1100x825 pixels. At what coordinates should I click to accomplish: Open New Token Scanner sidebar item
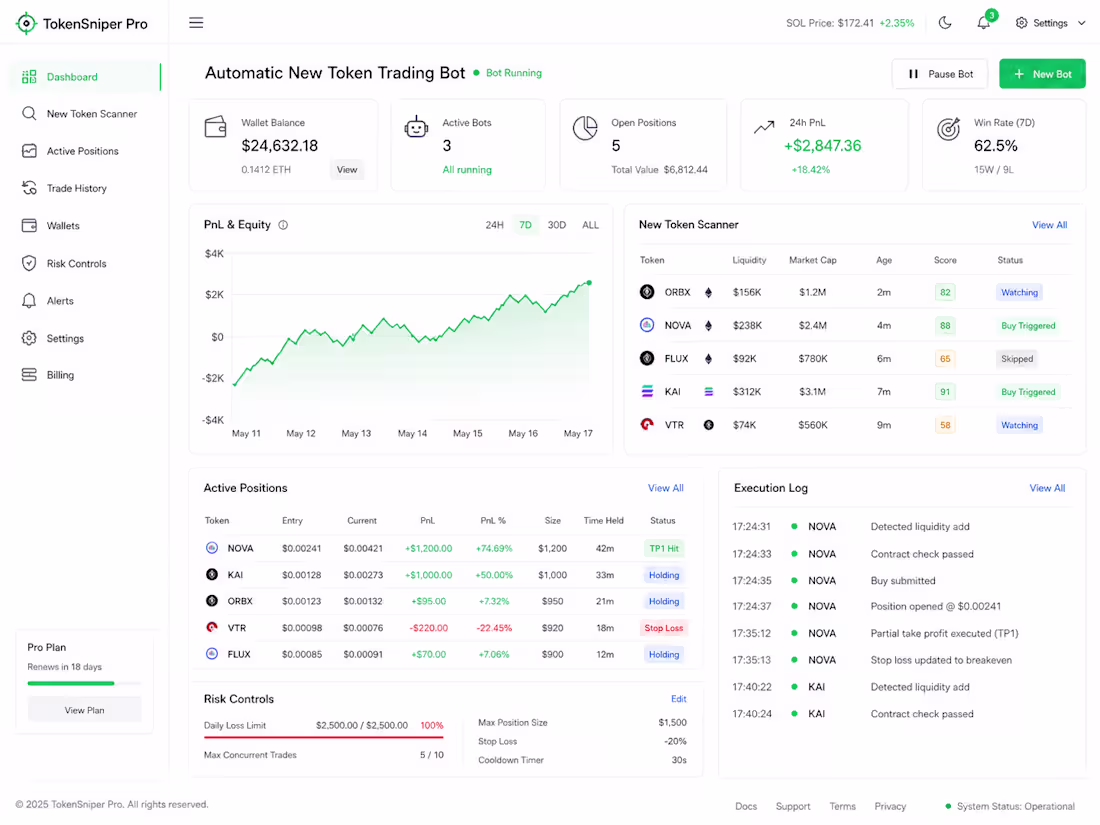tap(85, 114)
